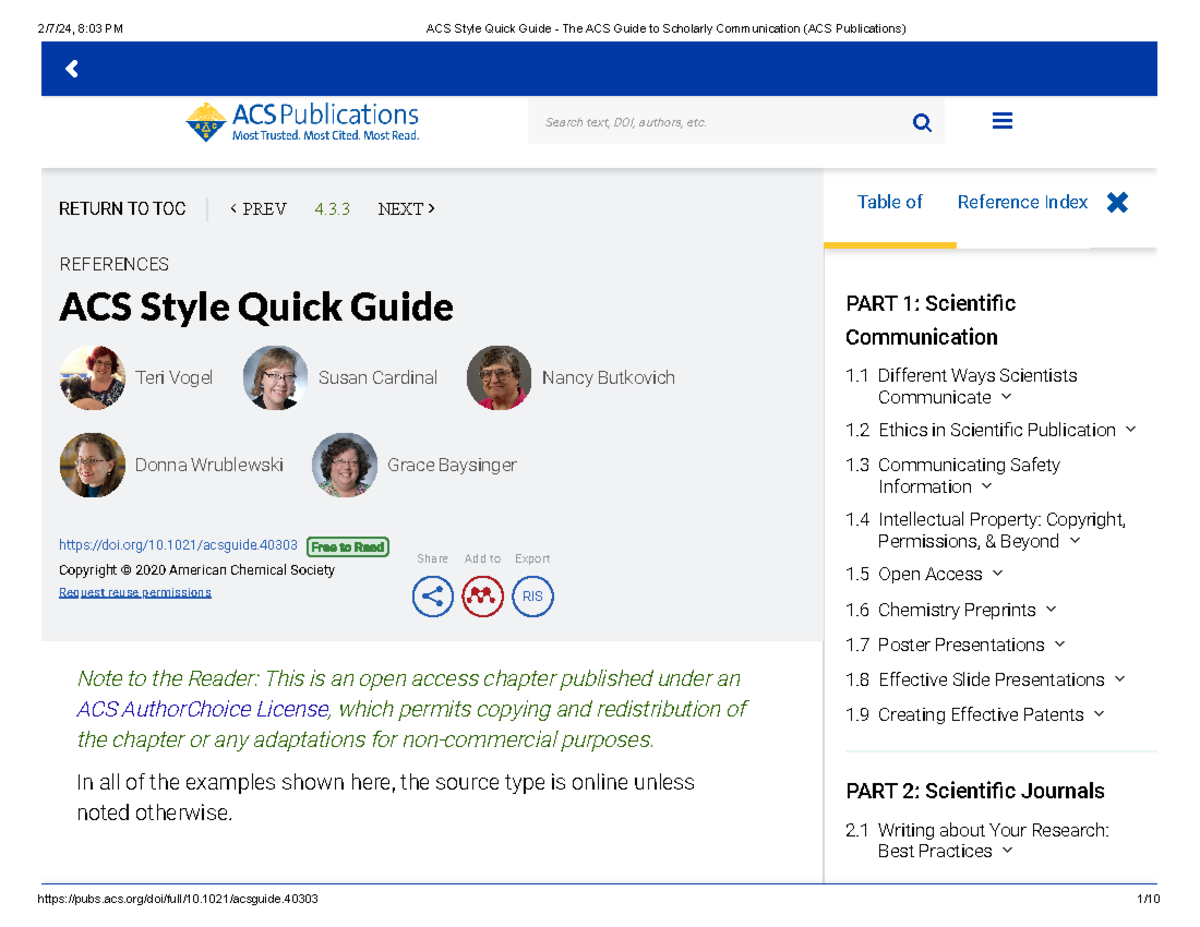Select the Table of Contents tab

[889, 201]
